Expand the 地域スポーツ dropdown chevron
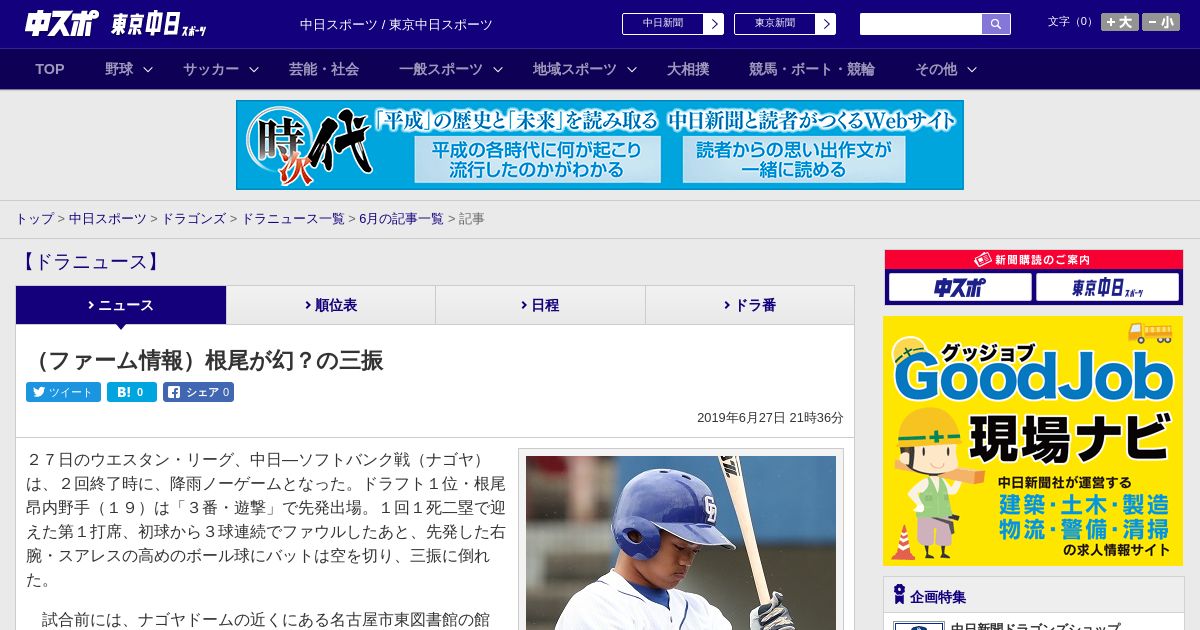Screen dimensions: 1200x630 click(x=632, y=69)
